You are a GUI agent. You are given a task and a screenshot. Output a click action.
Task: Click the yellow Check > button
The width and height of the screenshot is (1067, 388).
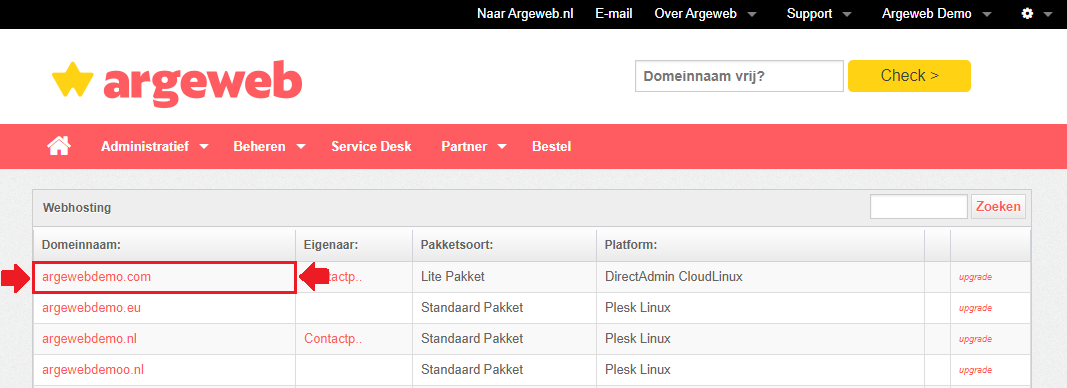[x=909, y=76]
